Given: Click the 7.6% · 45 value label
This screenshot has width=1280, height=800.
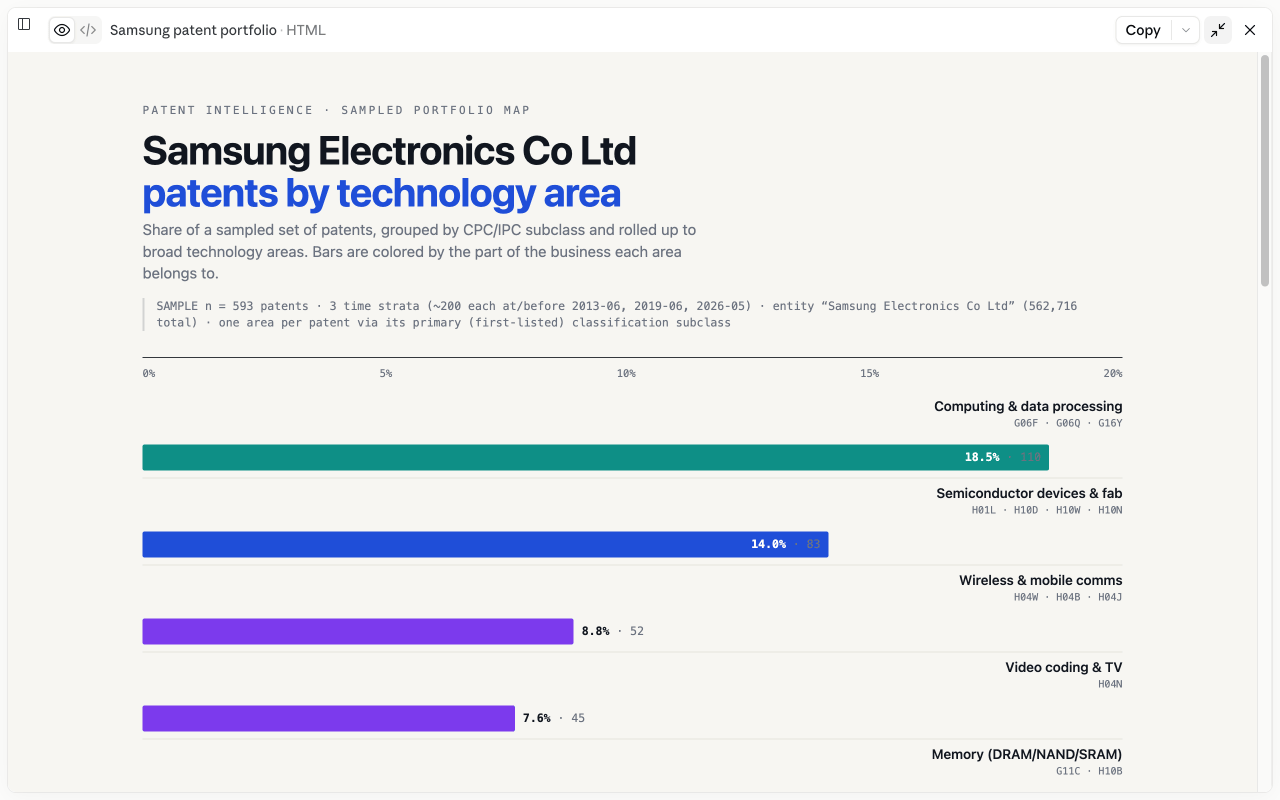Looking at the screenshot, I should (x=554, y=718).
